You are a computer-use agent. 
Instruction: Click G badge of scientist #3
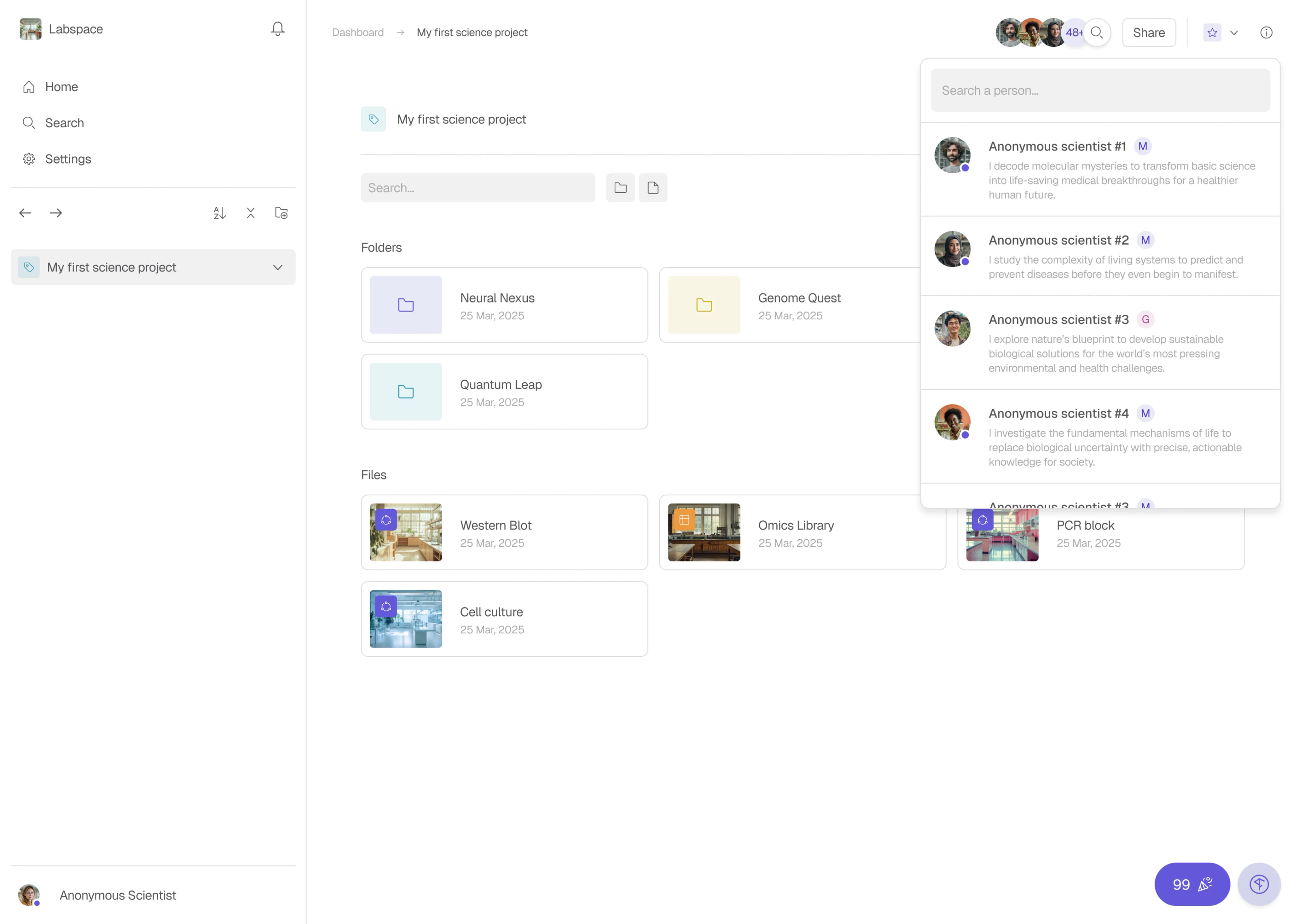1145,319
